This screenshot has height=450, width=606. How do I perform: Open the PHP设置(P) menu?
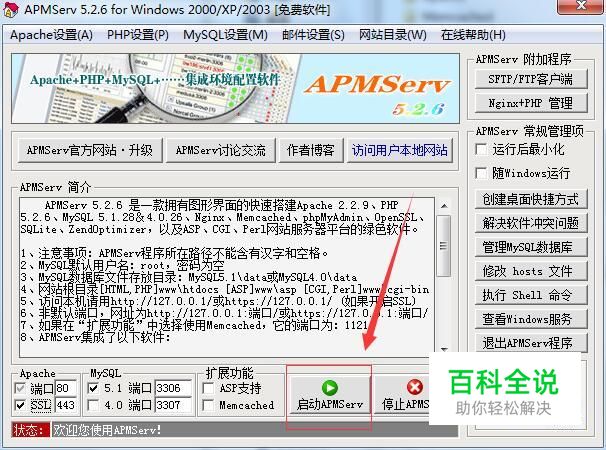coord(138,35)
